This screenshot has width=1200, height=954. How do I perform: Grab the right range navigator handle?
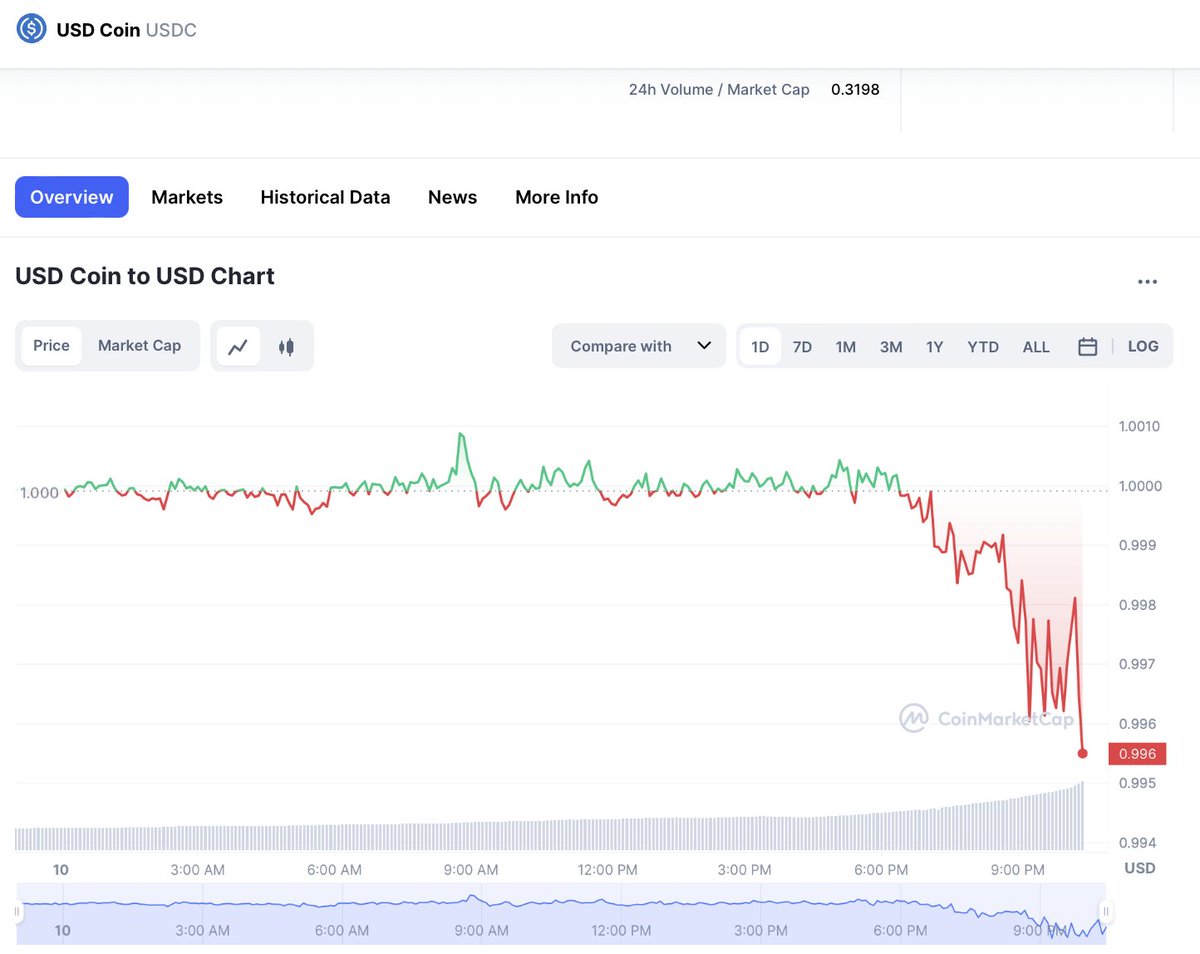click(1106, 912)
